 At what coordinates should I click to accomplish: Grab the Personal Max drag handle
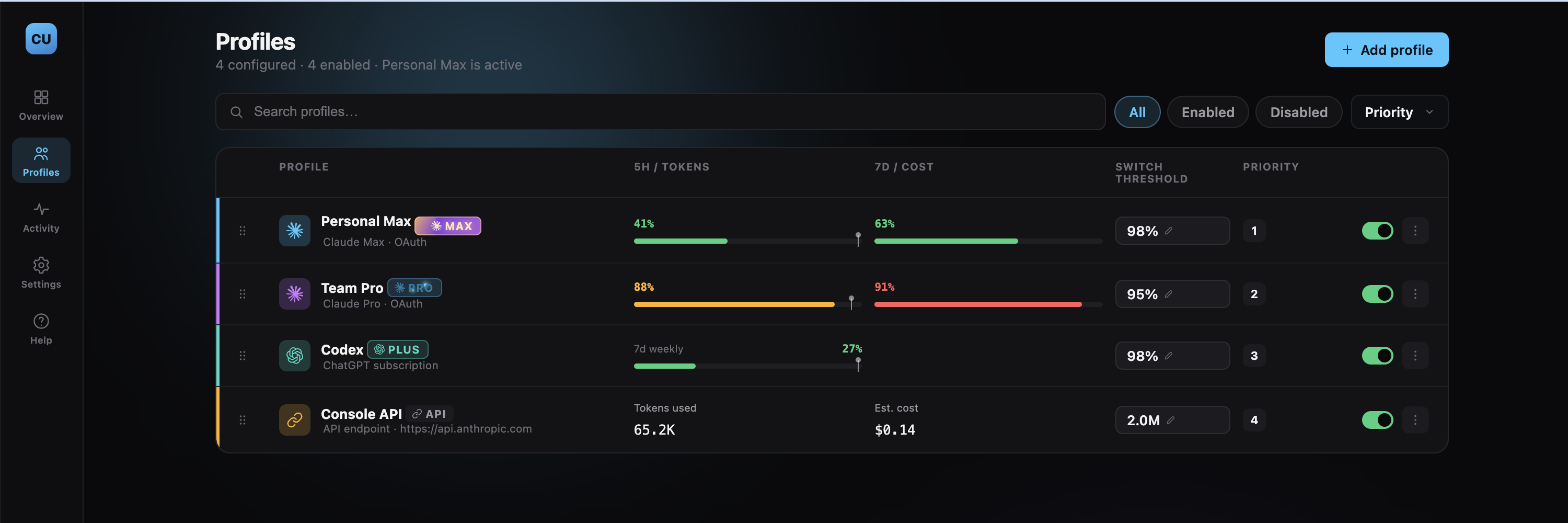click(243, 231)
